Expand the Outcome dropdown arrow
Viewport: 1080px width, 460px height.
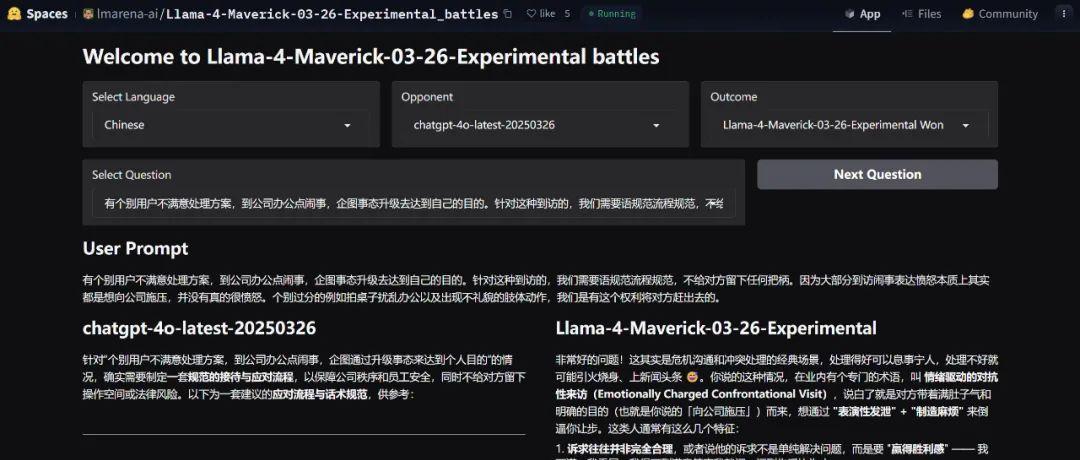(966, 125)
